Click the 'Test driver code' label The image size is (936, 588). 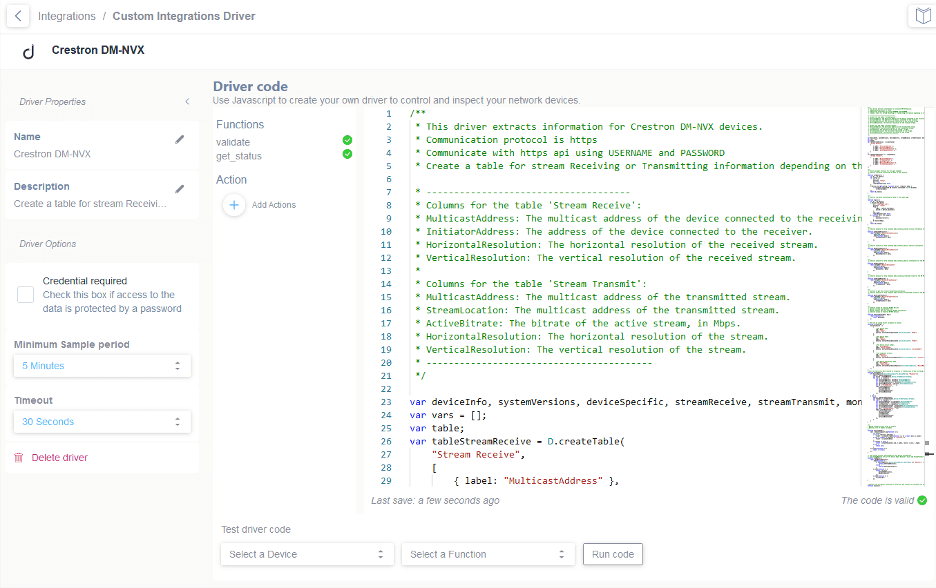(x=256, y=529)
